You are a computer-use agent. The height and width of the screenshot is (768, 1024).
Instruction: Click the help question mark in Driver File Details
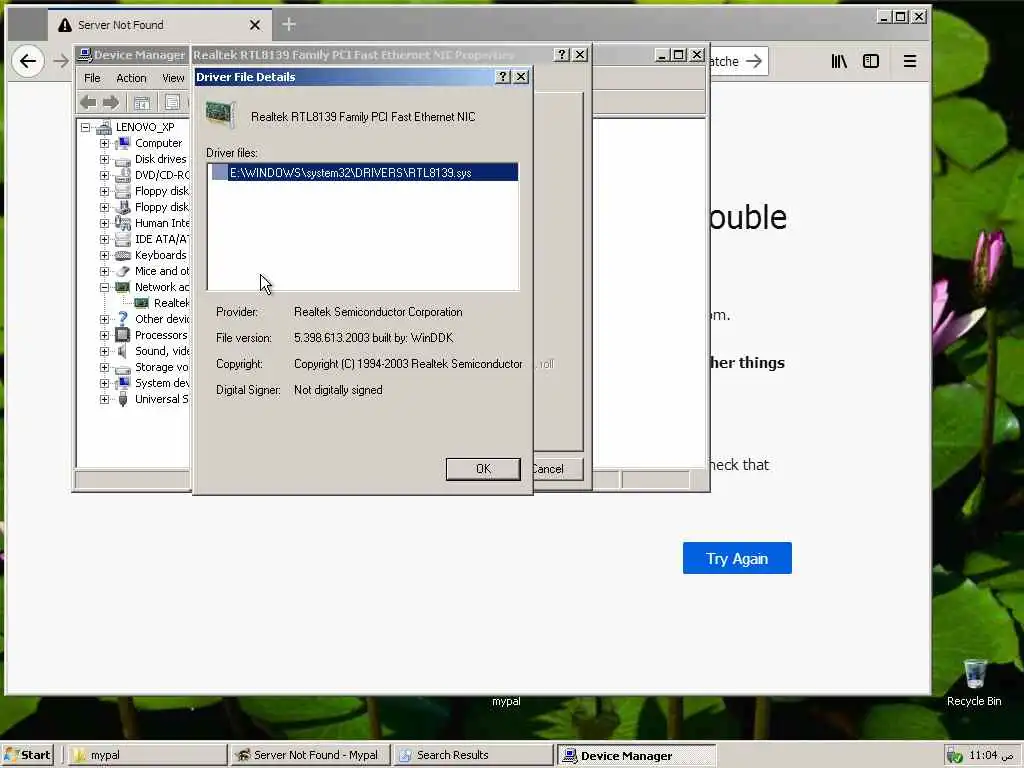pyautogui.click(x=502, y=76)
